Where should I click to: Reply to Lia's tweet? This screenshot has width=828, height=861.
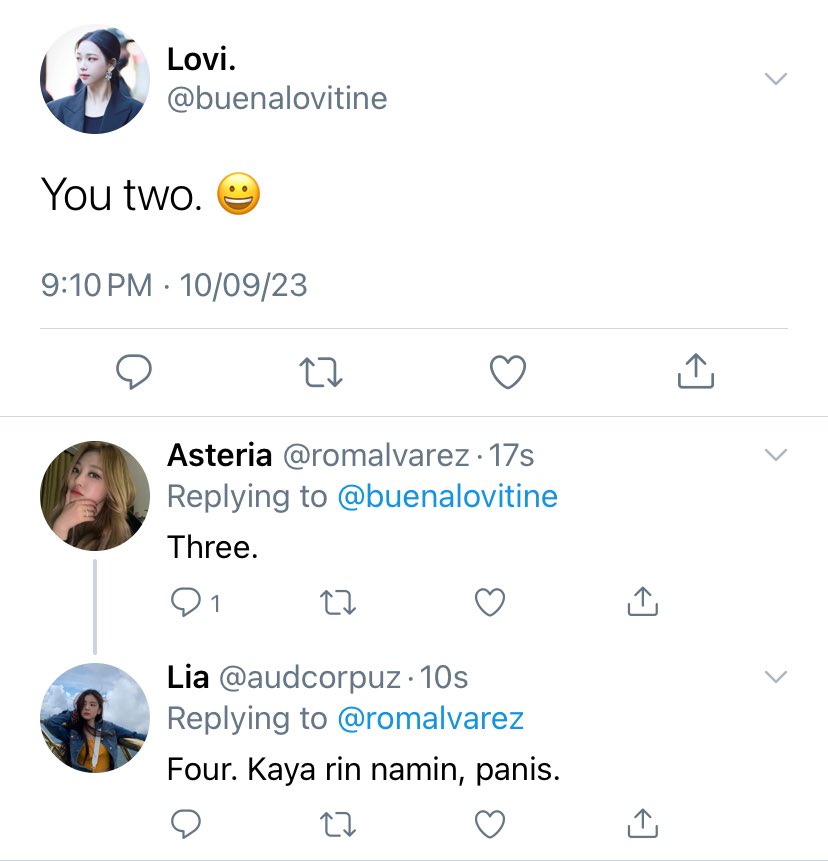click(x=186, y=824)
